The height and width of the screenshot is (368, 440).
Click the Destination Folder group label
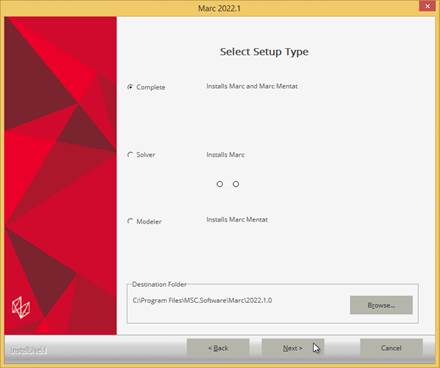(x=159, y=284)
